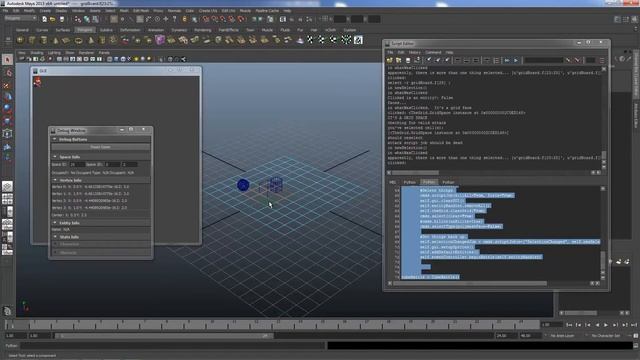Click the time slider ruler
Screen dimensions: 640x360
[272, 325]
